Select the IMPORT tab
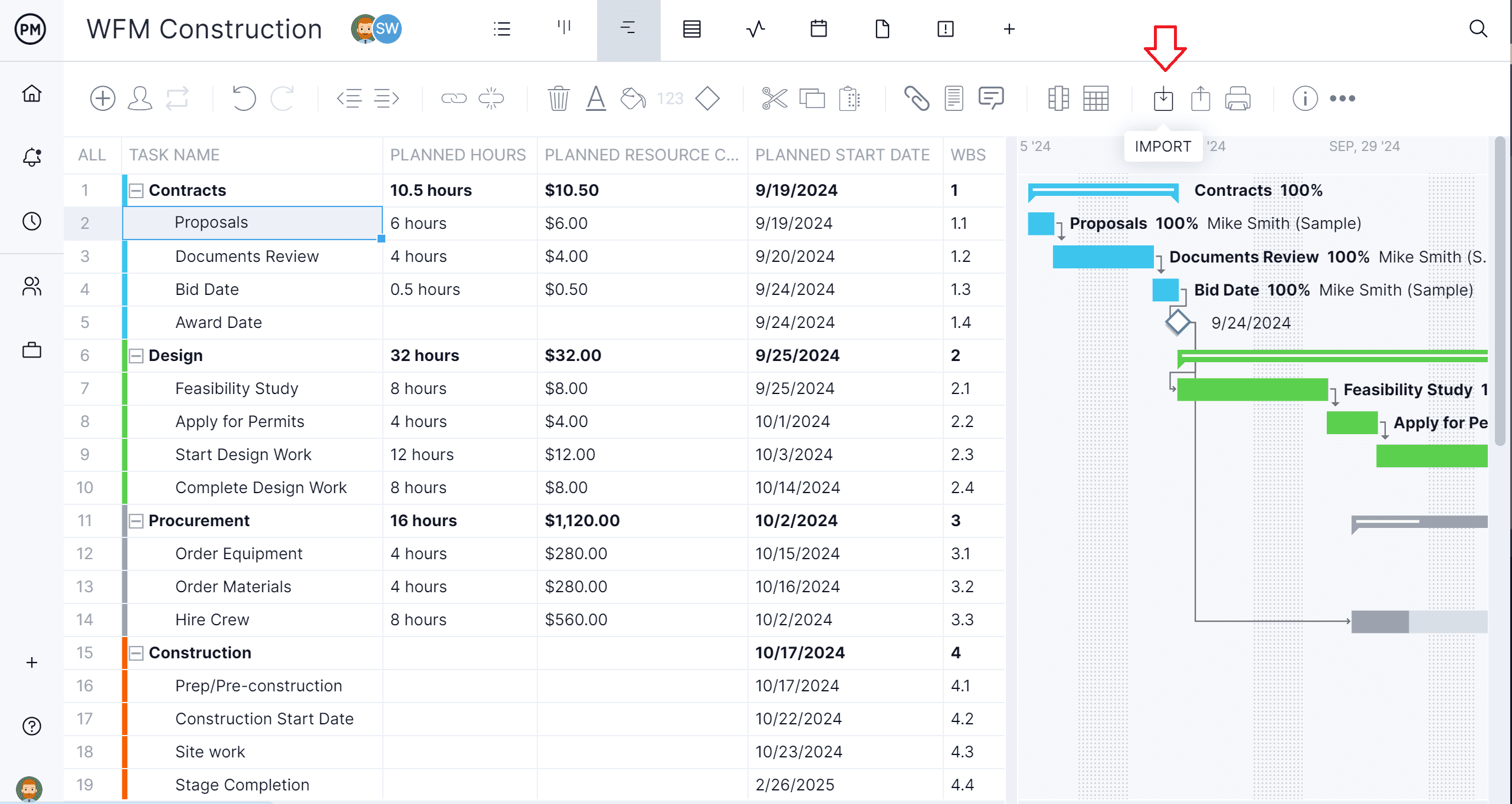1512x804 pixels. (1163, 146)
